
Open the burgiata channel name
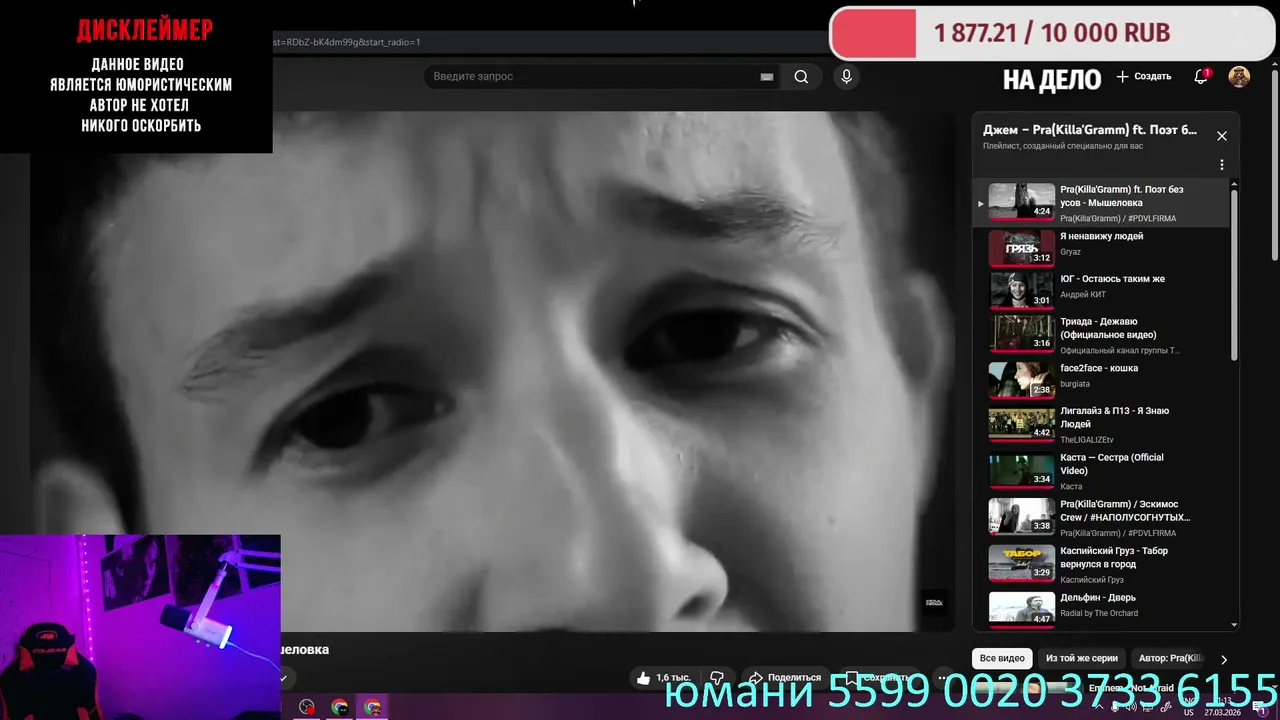click(1075, 384)
